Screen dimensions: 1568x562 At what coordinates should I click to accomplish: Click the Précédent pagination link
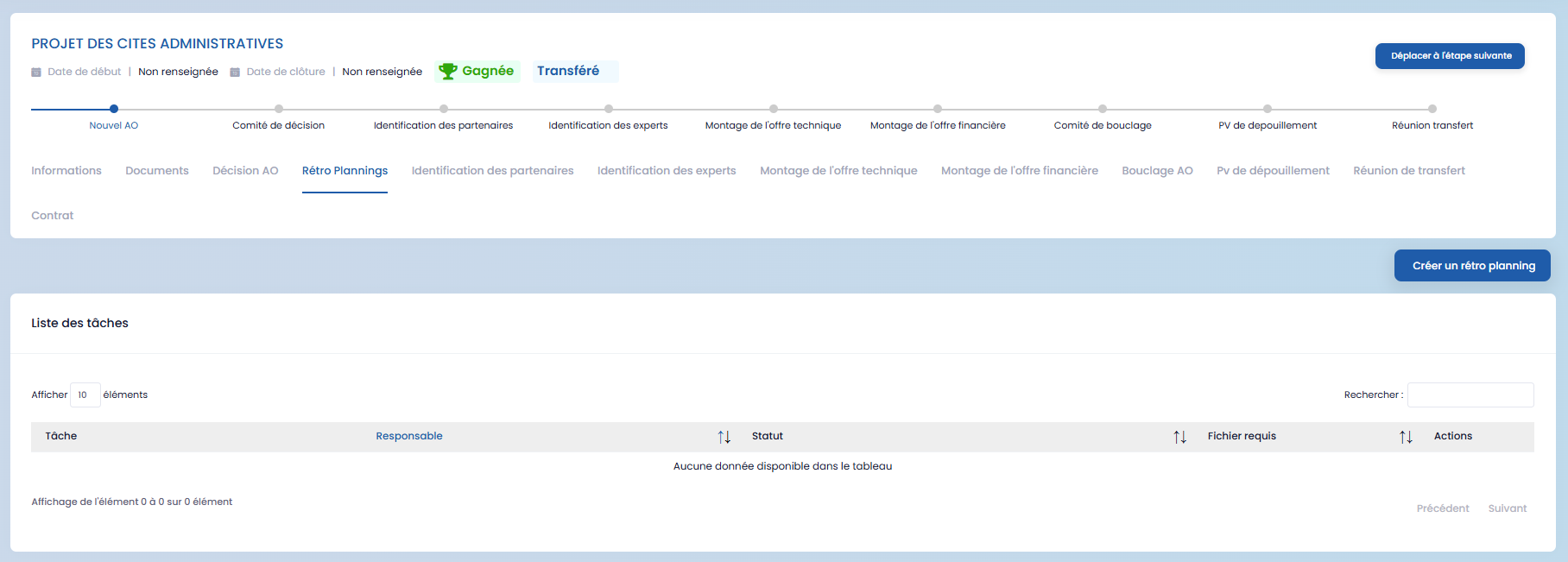point(1442,508)
